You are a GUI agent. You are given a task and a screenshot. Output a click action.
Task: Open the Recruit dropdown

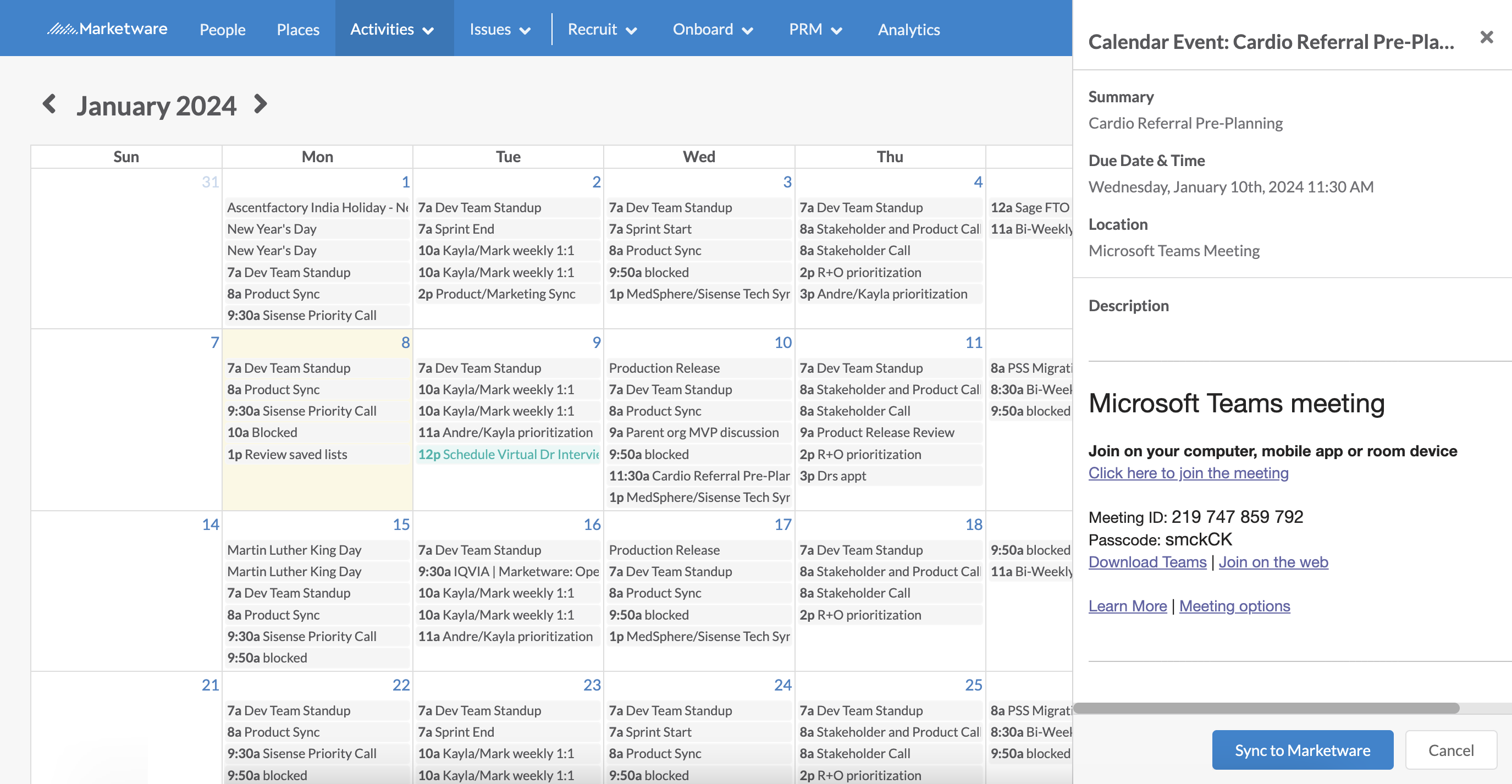pyautogui.click(x=602, y=29)
